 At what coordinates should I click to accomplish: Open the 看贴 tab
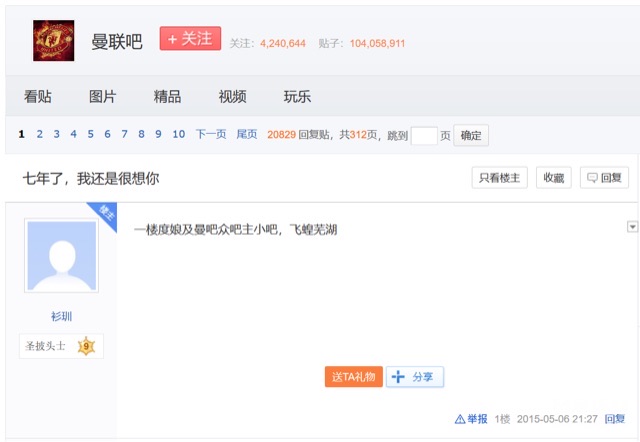pyautogui.click(x=38, y=97)
